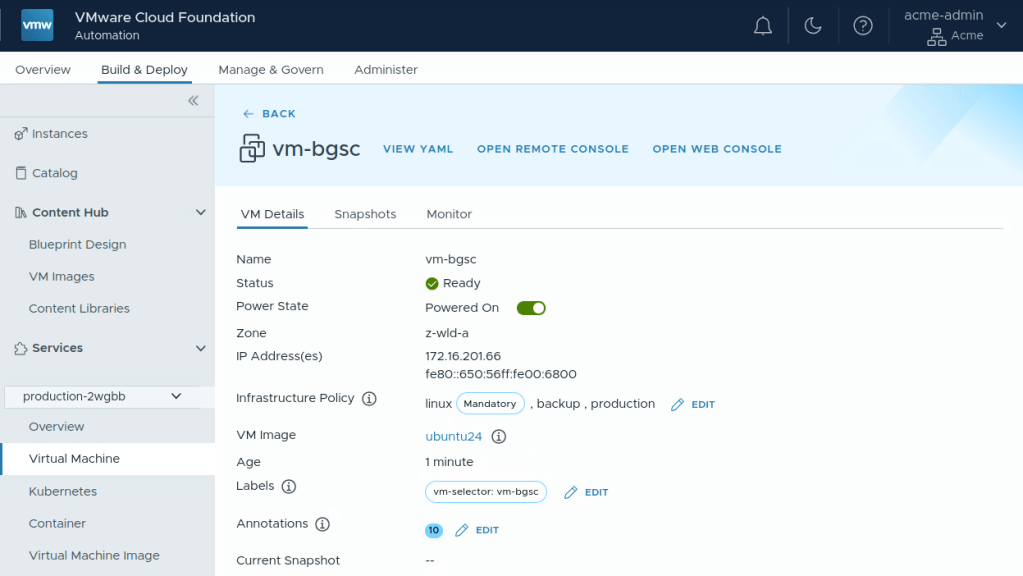Click the back arrow icon

tap(248, 114)
